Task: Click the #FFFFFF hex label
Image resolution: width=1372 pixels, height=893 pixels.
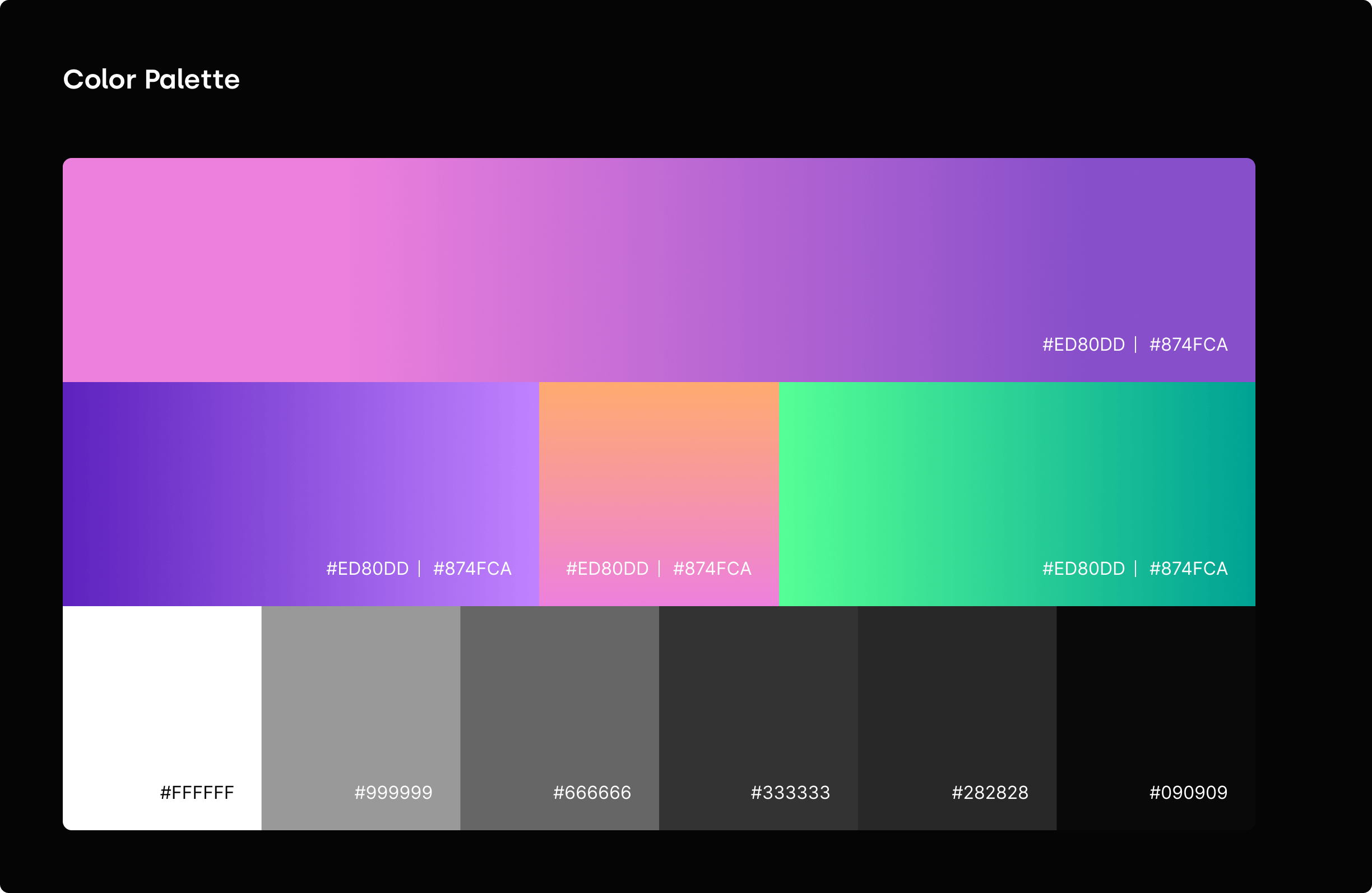Action: point(197,793)
